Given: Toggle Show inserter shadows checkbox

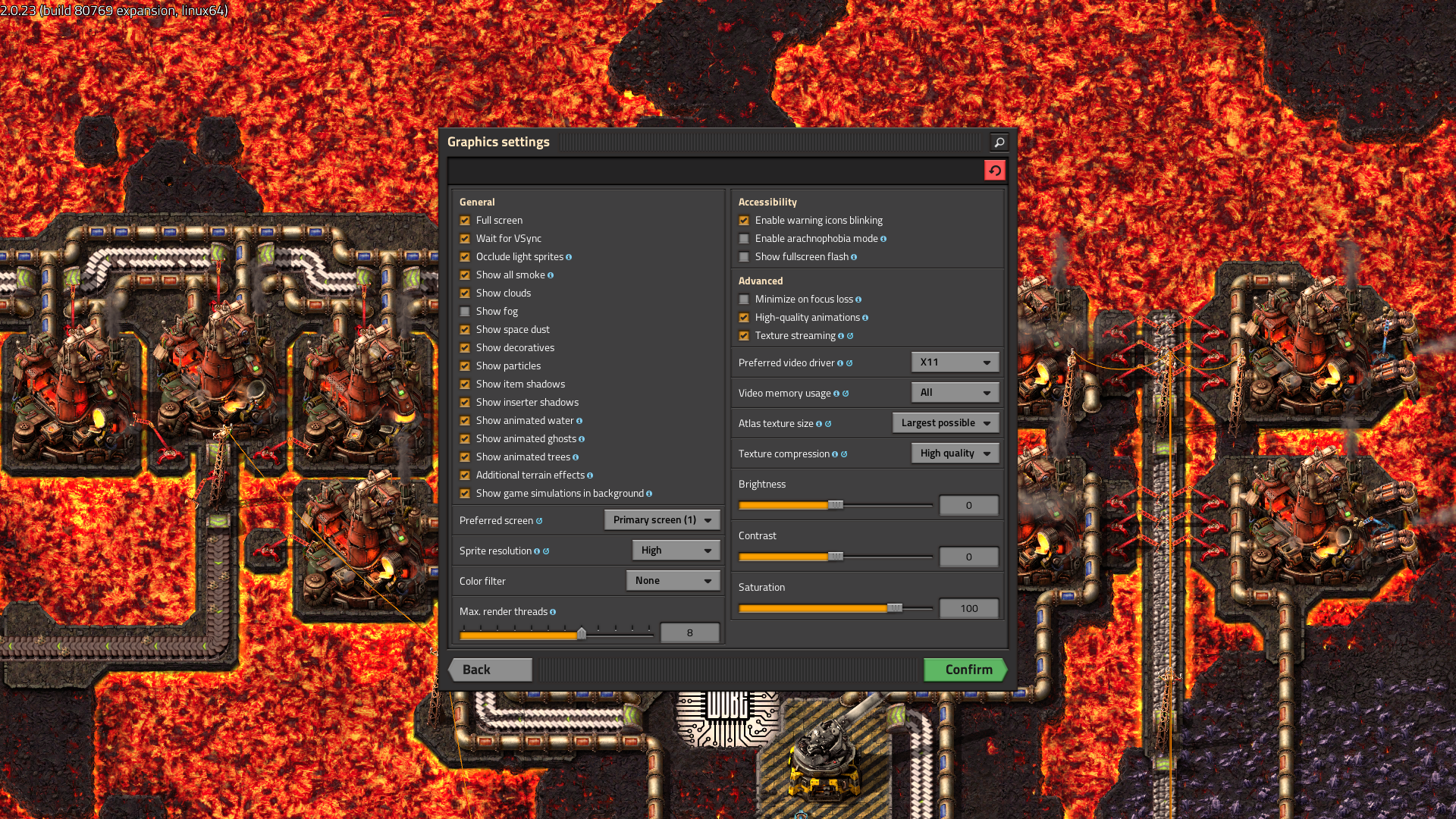Looking at the screenshot, I should [x=465, y=403].
